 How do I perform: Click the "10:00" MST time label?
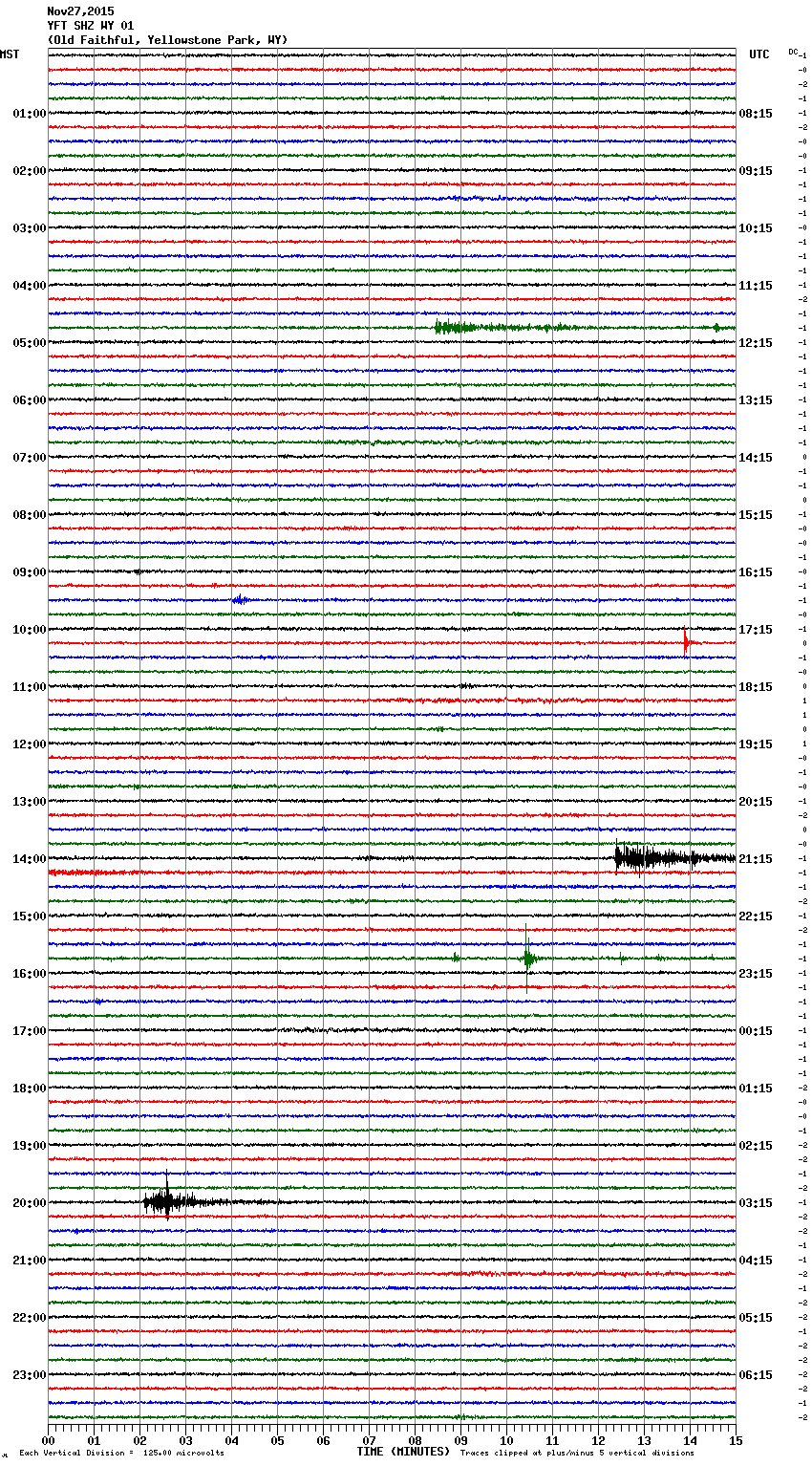coord(30,630)
